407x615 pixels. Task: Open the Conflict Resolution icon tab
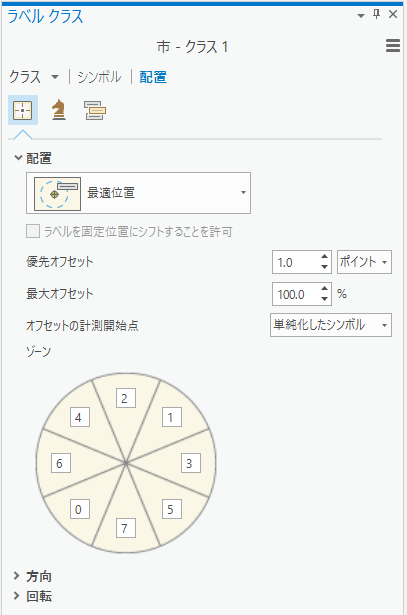(x=95, y=110)
